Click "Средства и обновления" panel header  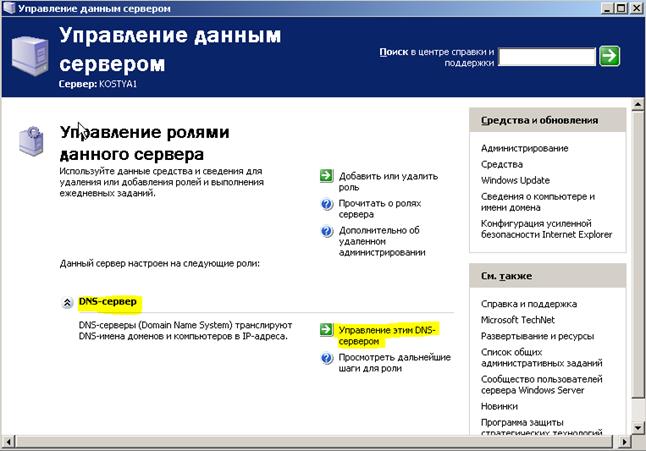click(548, 120)
